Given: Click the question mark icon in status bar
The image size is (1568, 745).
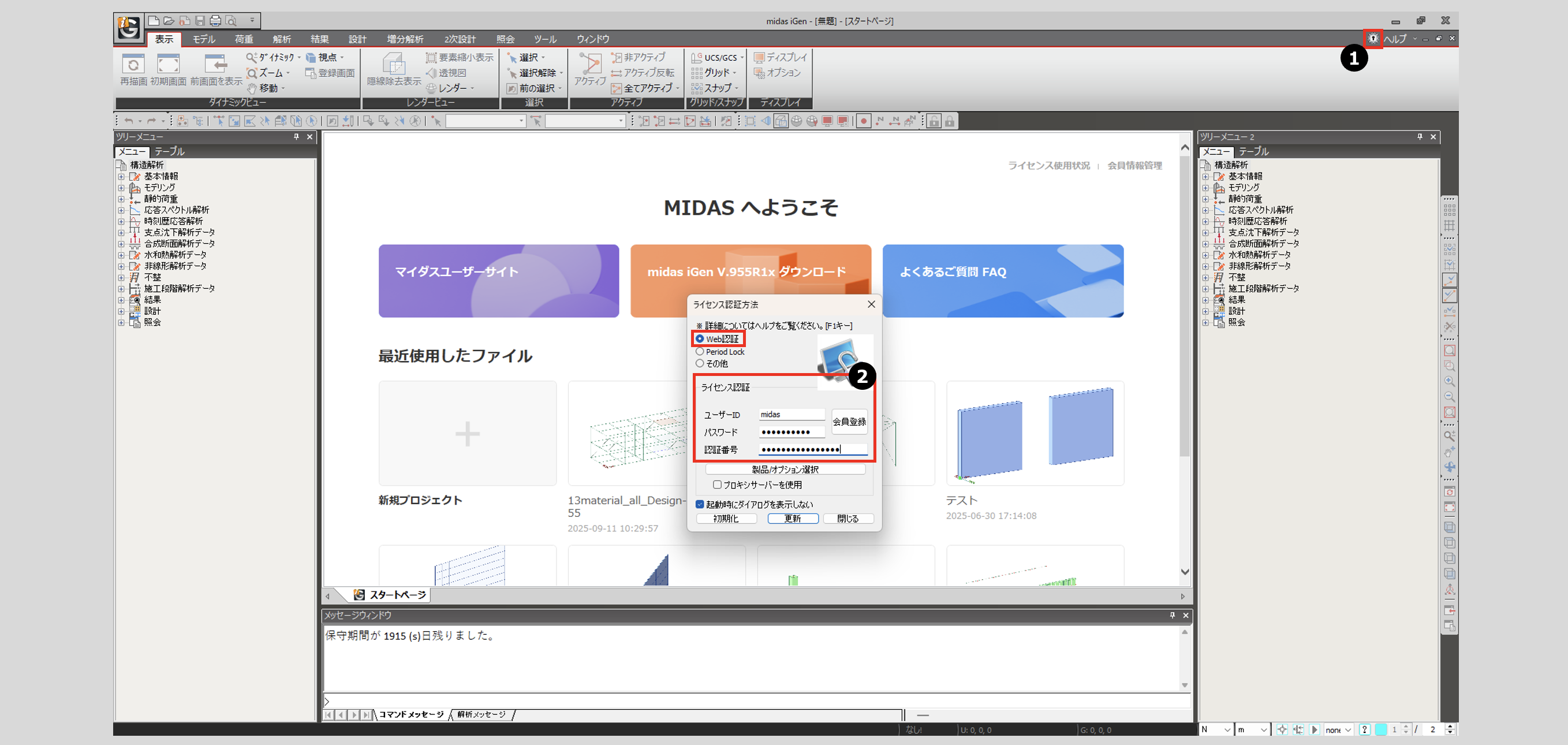Looking at the screenshot, I should (x=1365, y=729).
